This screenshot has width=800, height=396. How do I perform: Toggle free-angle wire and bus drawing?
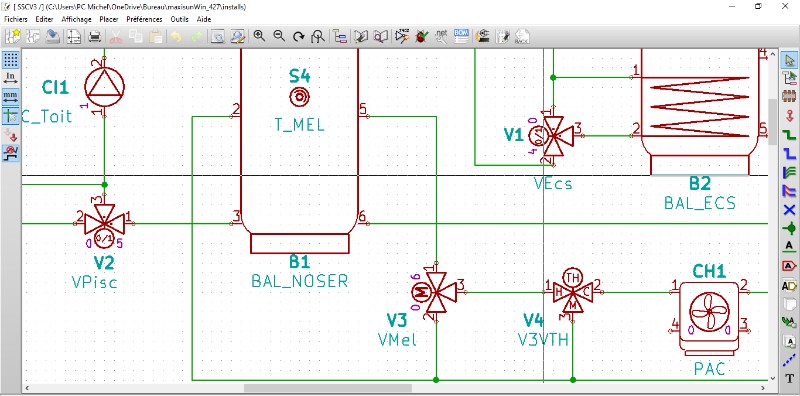tap(11, 153)
